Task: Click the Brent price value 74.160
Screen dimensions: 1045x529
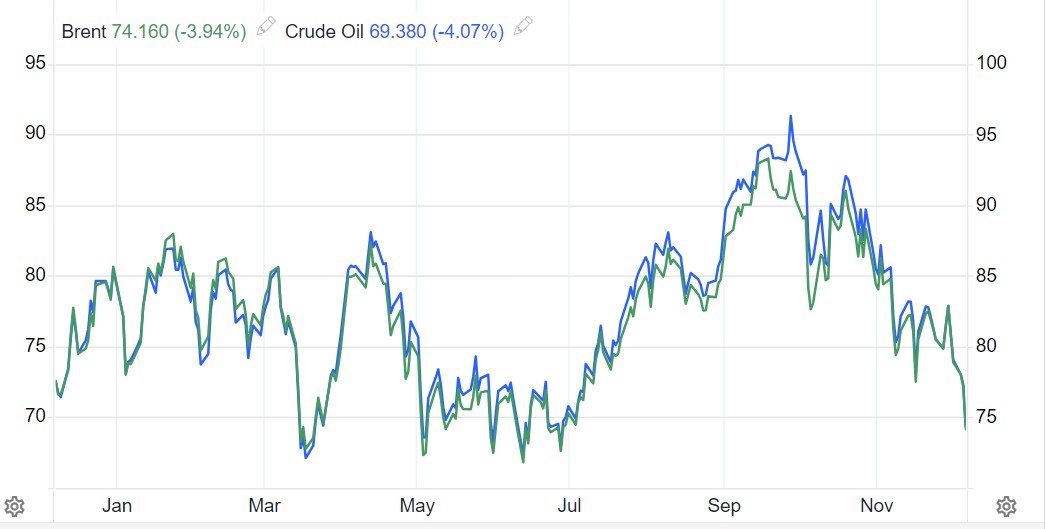Action: coord(138,31)
